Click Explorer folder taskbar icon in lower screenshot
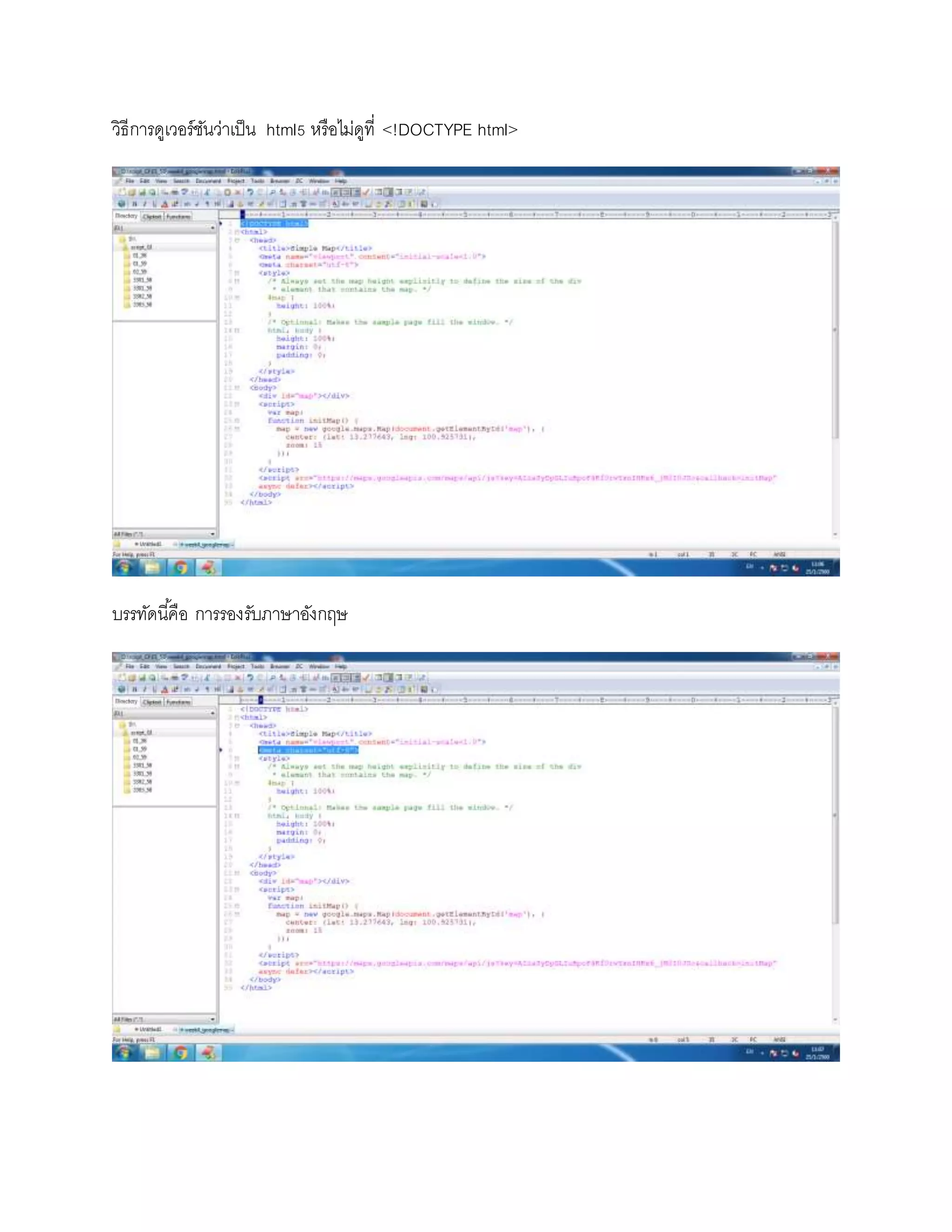The width and height of the screenshot is (952, 1232). [152, 1053]
